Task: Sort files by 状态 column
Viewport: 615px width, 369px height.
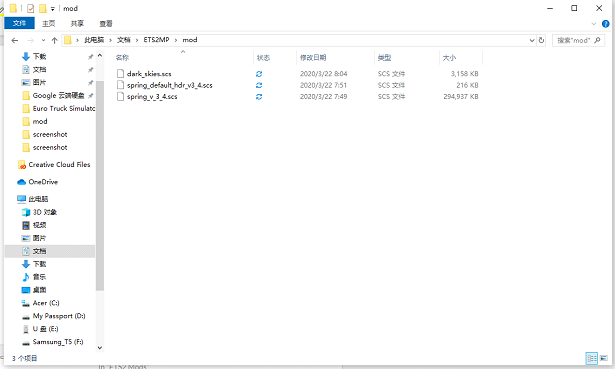Action: [263, 58]
